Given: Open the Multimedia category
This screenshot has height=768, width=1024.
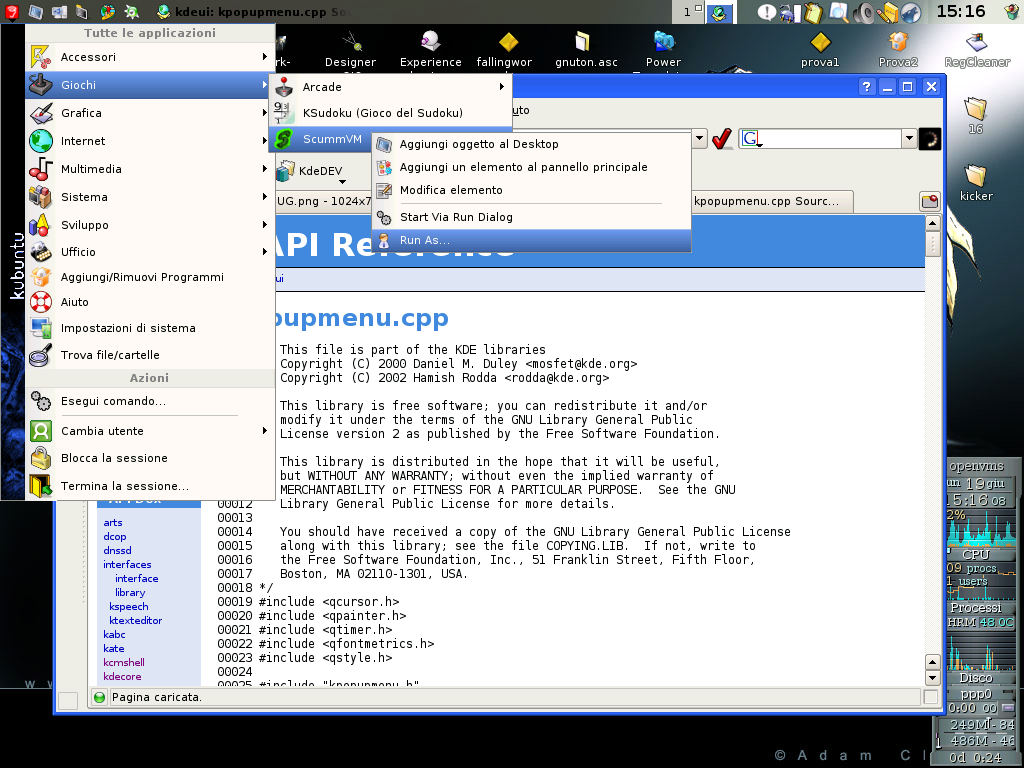Looking at the screenshot, I should [x=150, y=169].
